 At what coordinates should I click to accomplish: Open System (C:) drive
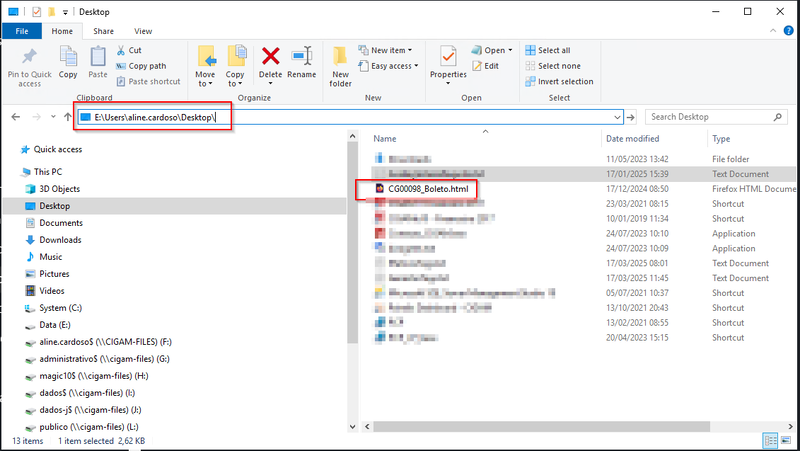click(x=54, y=308)
